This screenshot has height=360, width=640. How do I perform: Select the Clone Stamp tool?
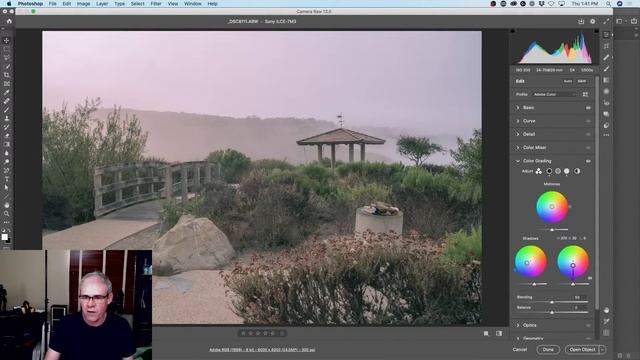7,118
